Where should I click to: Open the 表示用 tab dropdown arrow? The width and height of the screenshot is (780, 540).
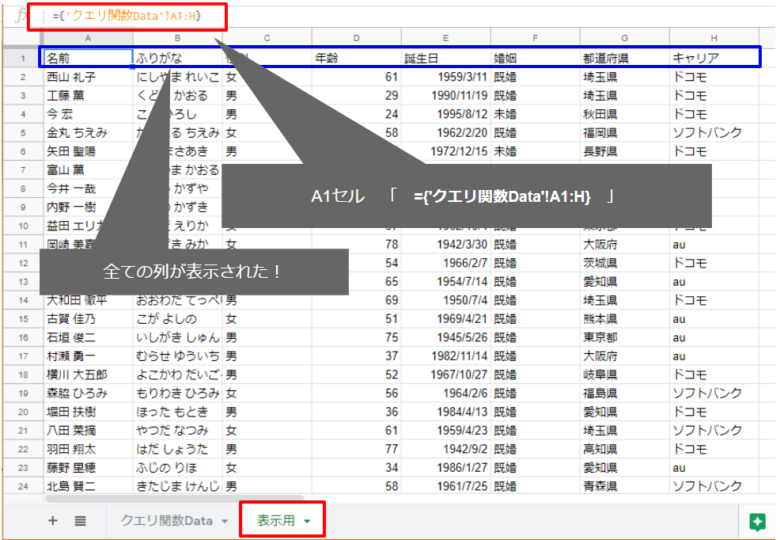pos(307,521)
